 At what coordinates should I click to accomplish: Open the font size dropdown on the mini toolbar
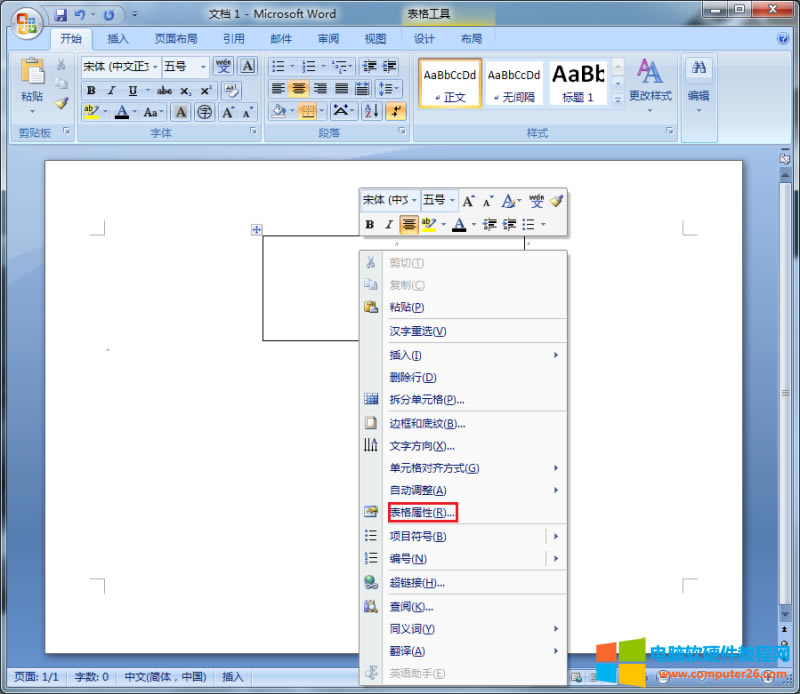coord(452,201)
